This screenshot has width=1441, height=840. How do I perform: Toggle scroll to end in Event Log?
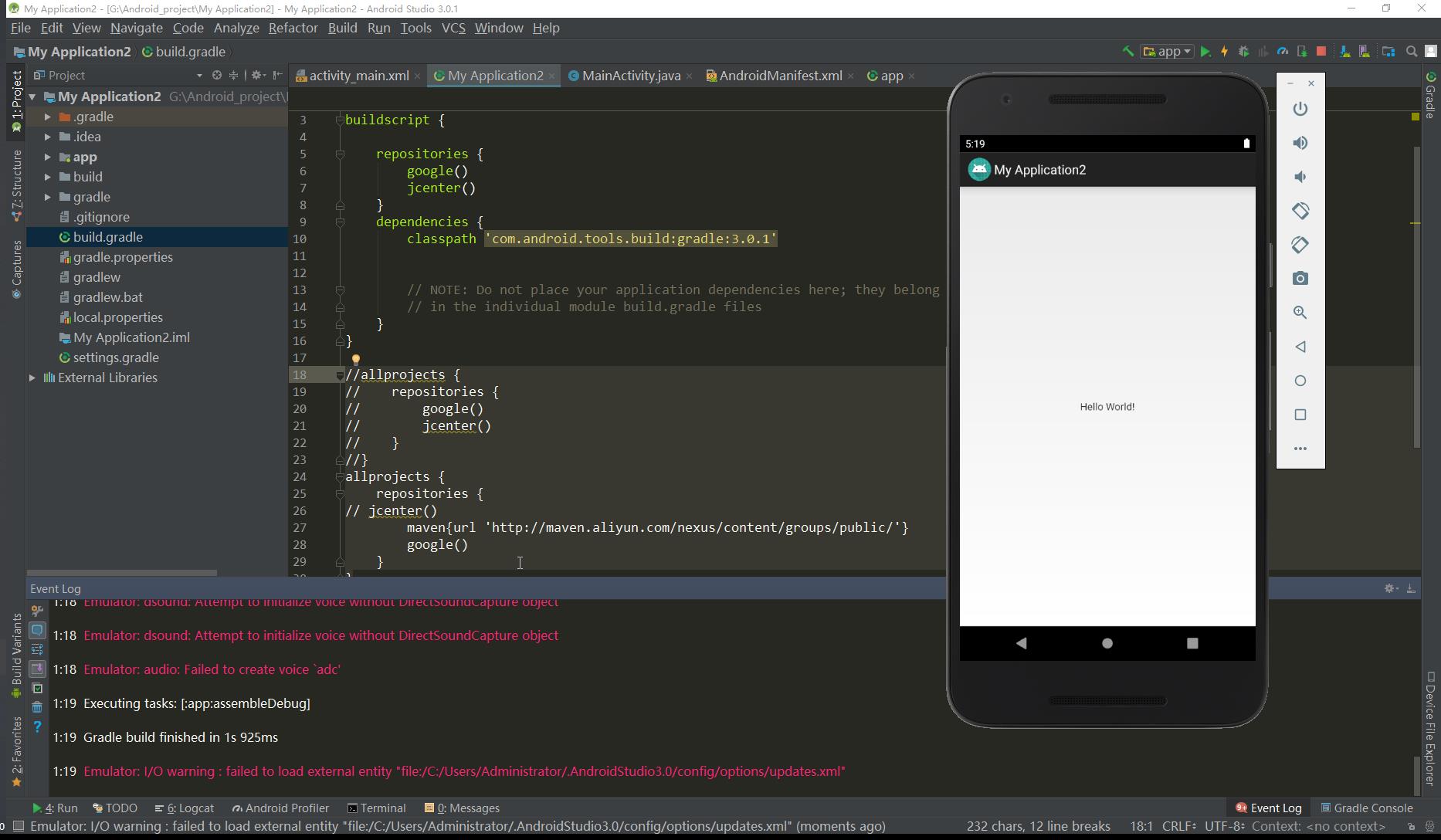(37, 669)
